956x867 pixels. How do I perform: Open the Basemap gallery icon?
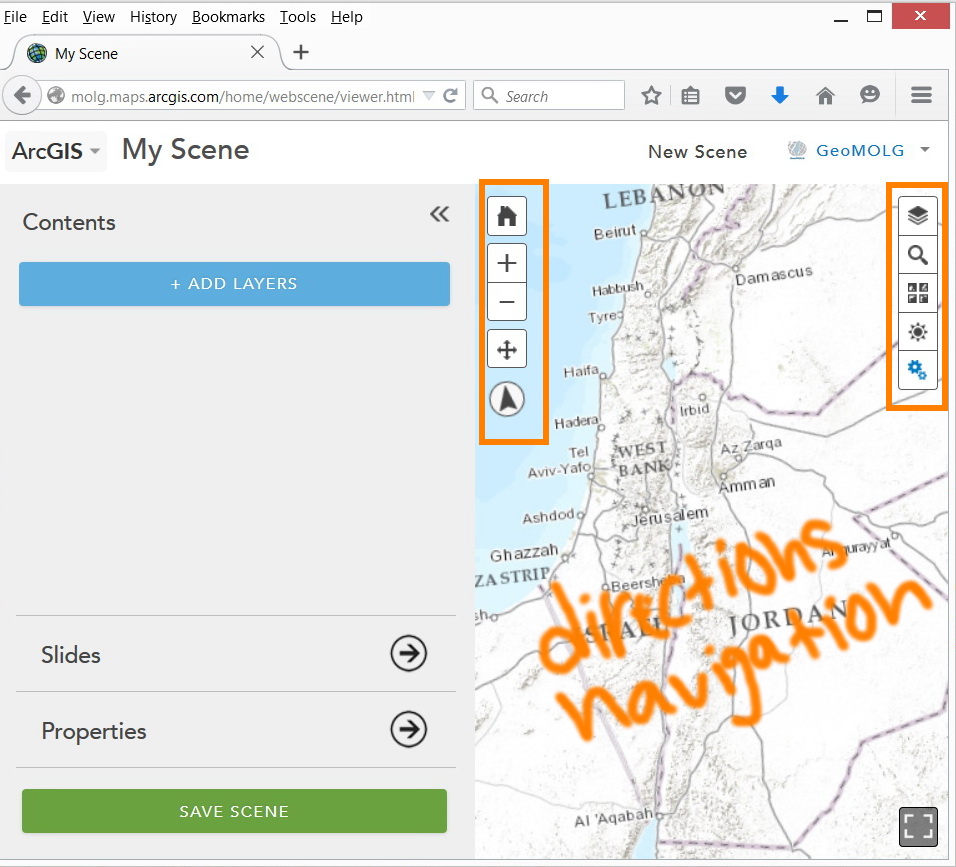coord(918,293)
